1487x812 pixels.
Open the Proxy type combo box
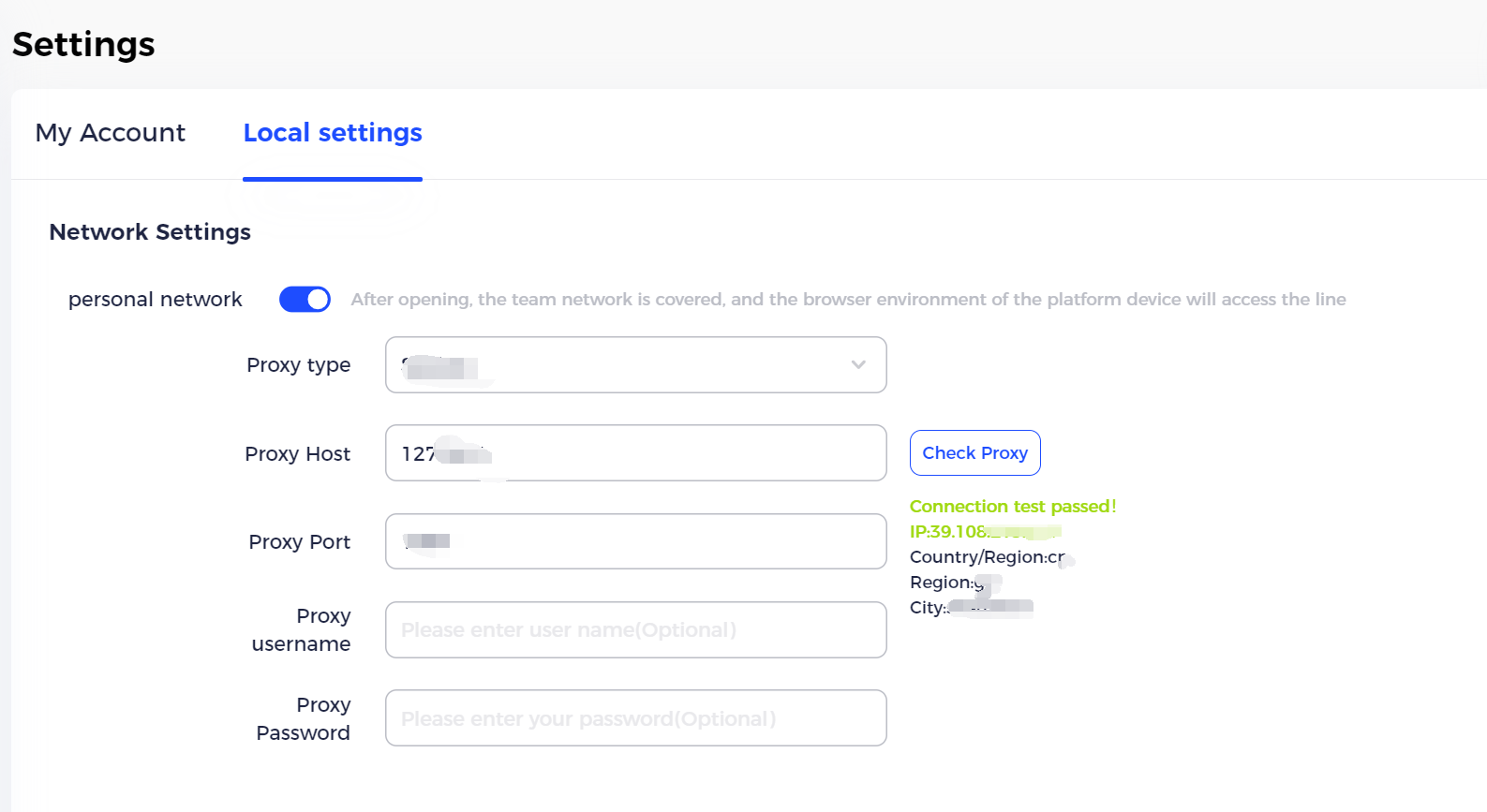click(x=635, y=364)
